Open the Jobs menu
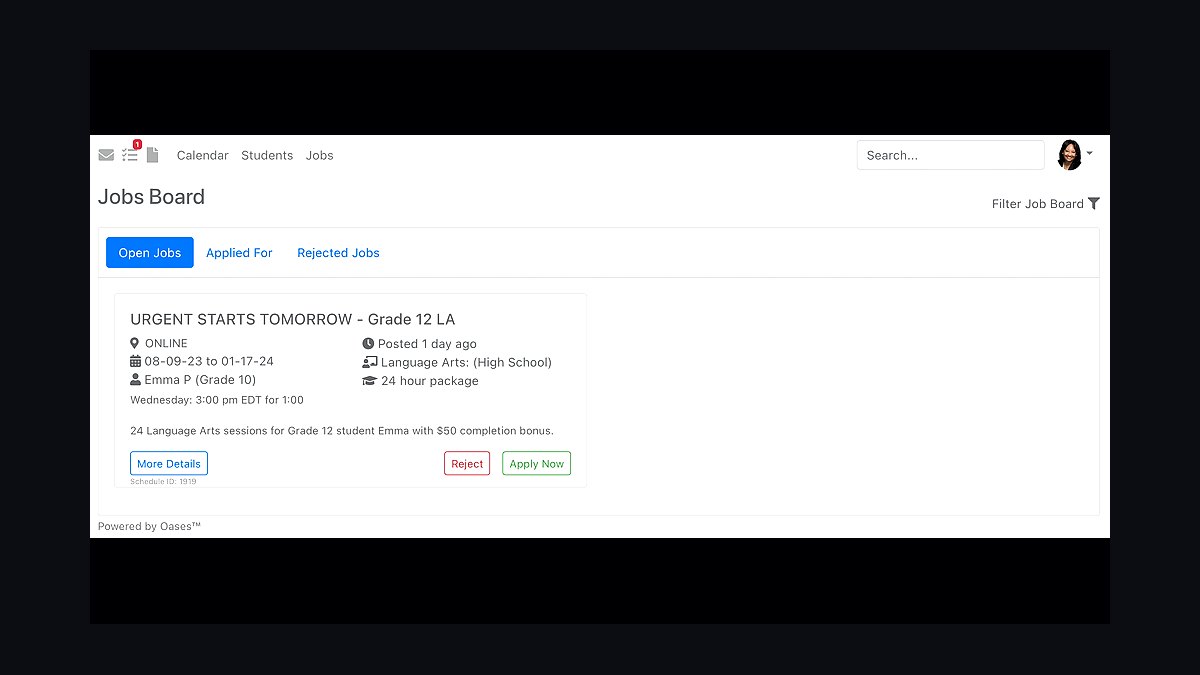1200x675 pixels. (320, 155)
